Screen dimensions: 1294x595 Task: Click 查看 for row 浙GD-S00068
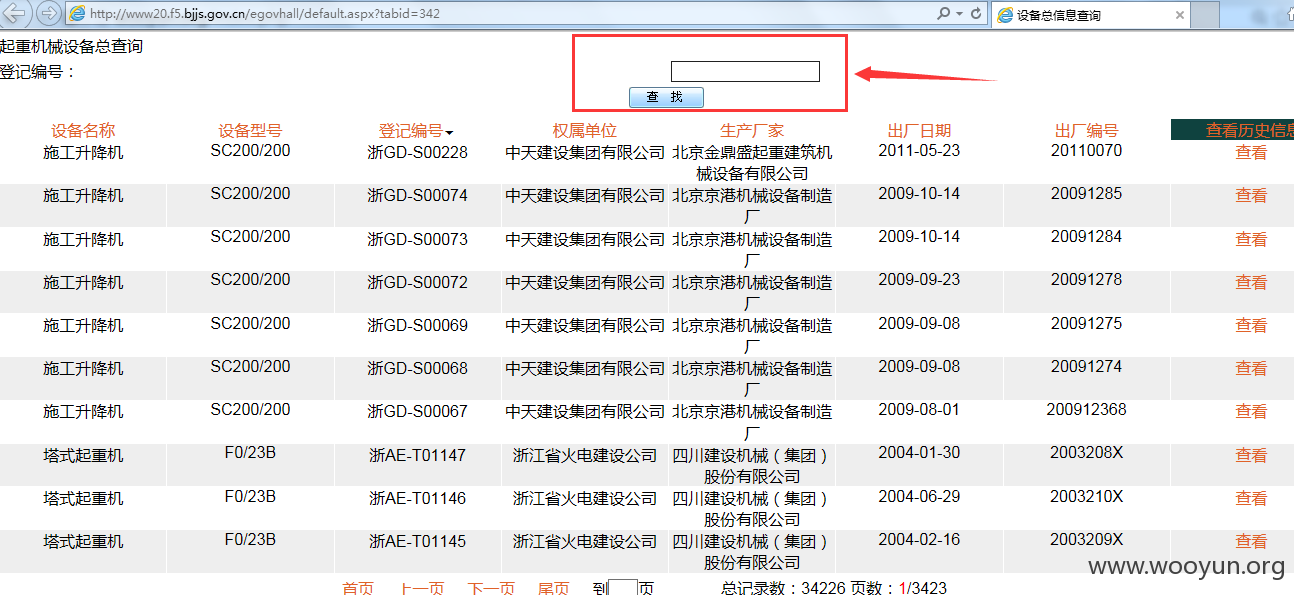coord(1251,368)
